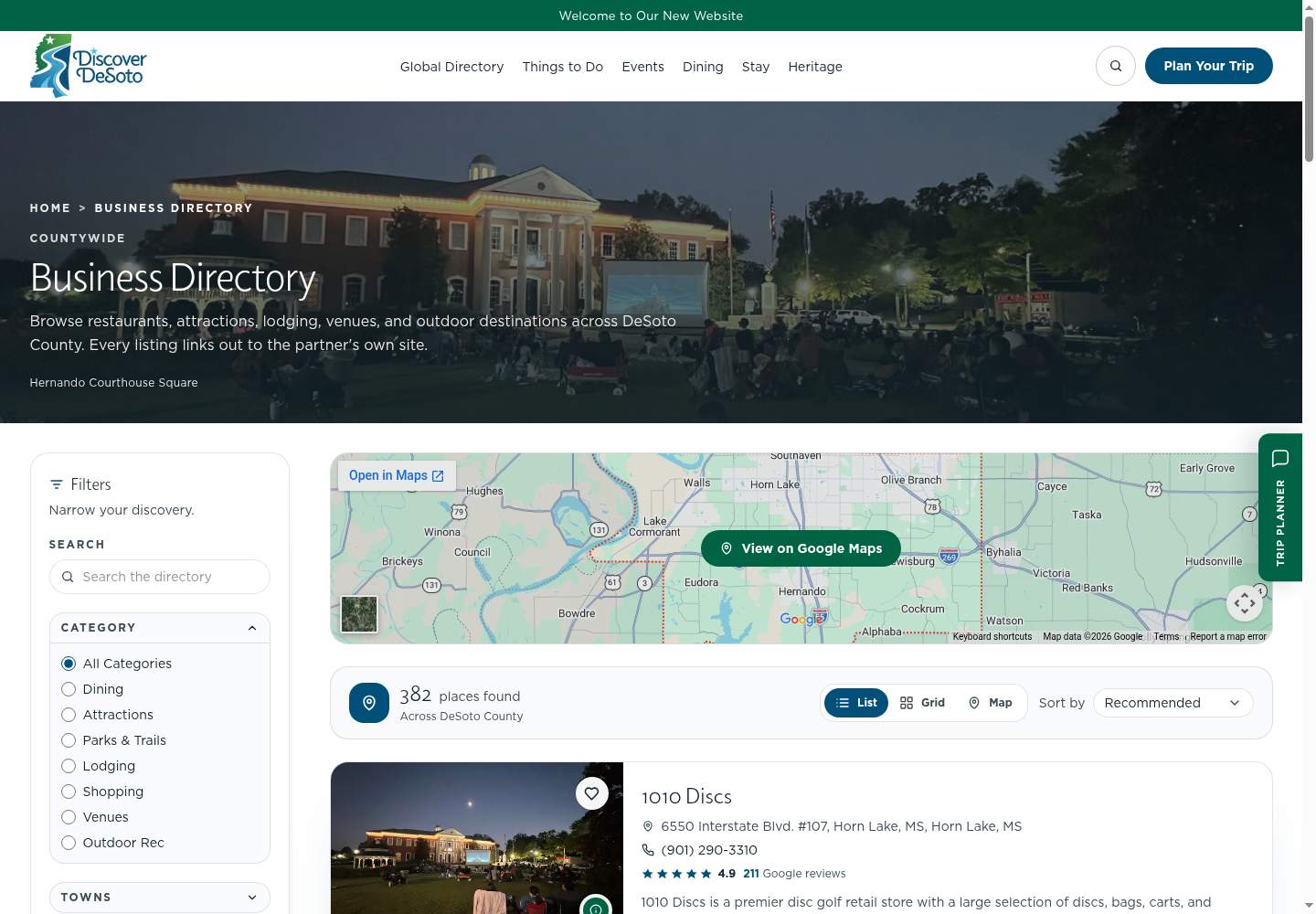Click the map camera controls icon
Screen dimensions: 1316x914
coord(1244,603)
